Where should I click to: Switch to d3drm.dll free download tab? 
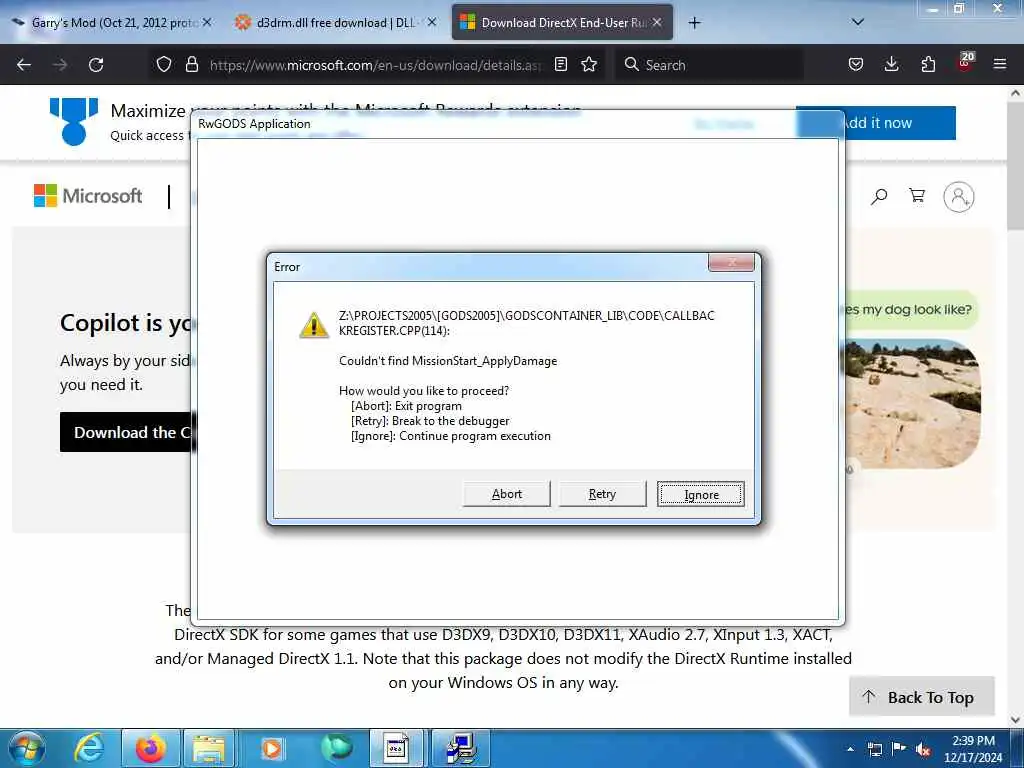pyautogui.click(x=336, y=23)
